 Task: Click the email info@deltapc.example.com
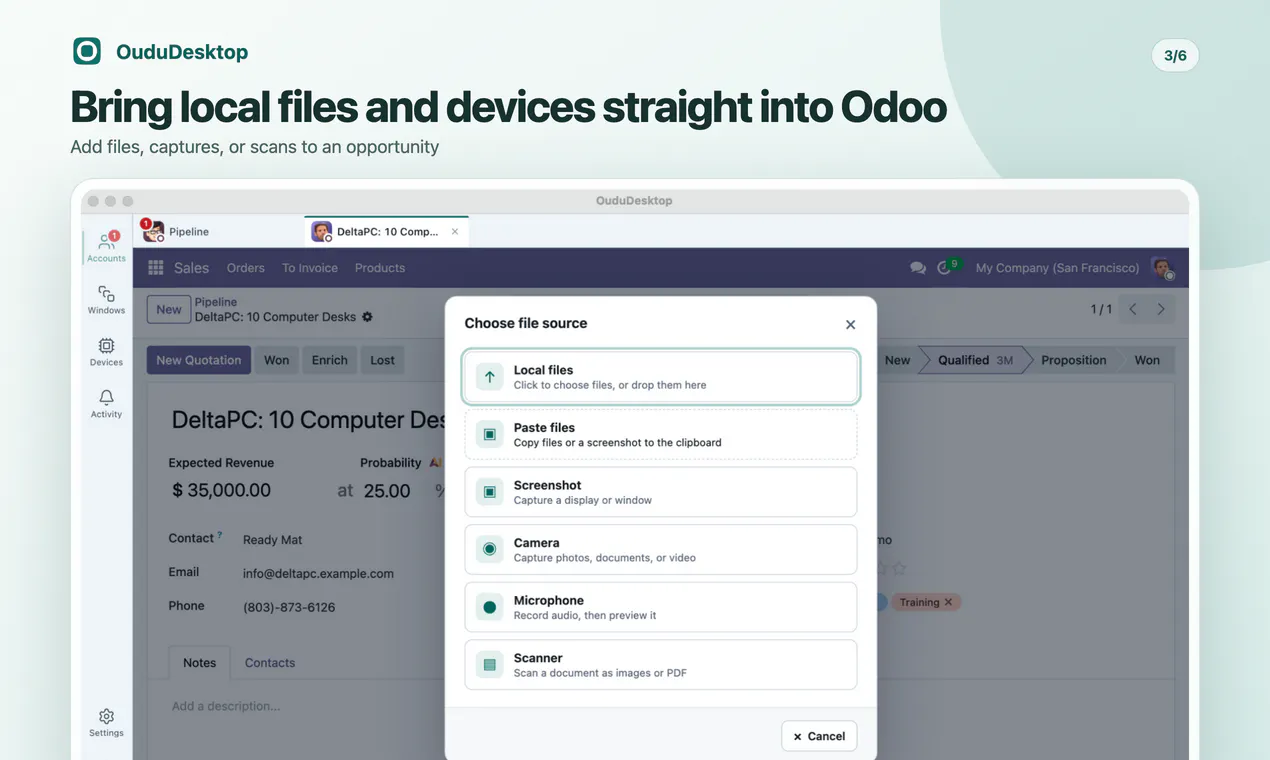pos(318,574)
